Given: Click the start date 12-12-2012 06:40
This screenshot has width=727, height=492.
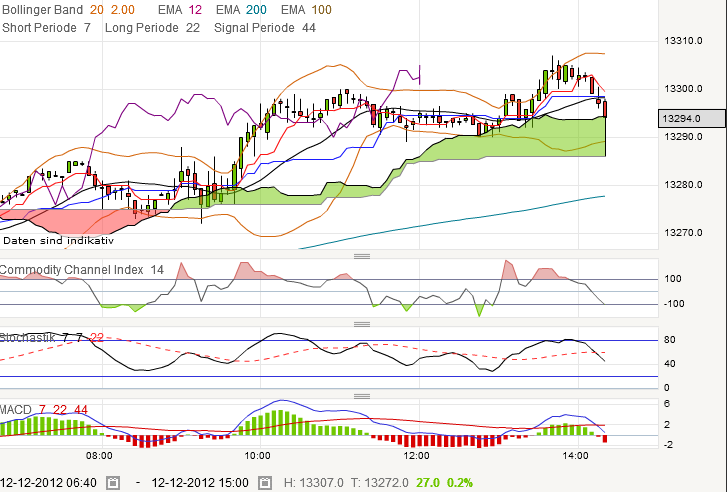Looking at the screenshot, I should coord(49,483).
